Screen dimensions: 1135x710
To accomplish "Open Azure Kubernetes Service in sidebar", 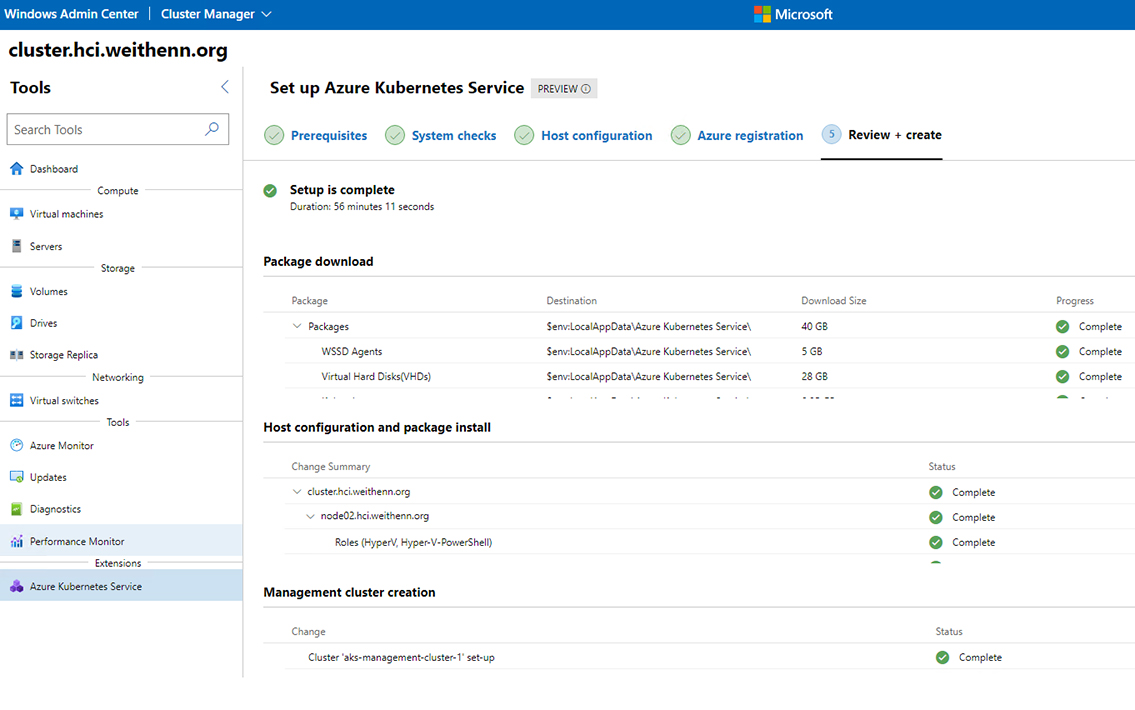I will coord(121,586).
